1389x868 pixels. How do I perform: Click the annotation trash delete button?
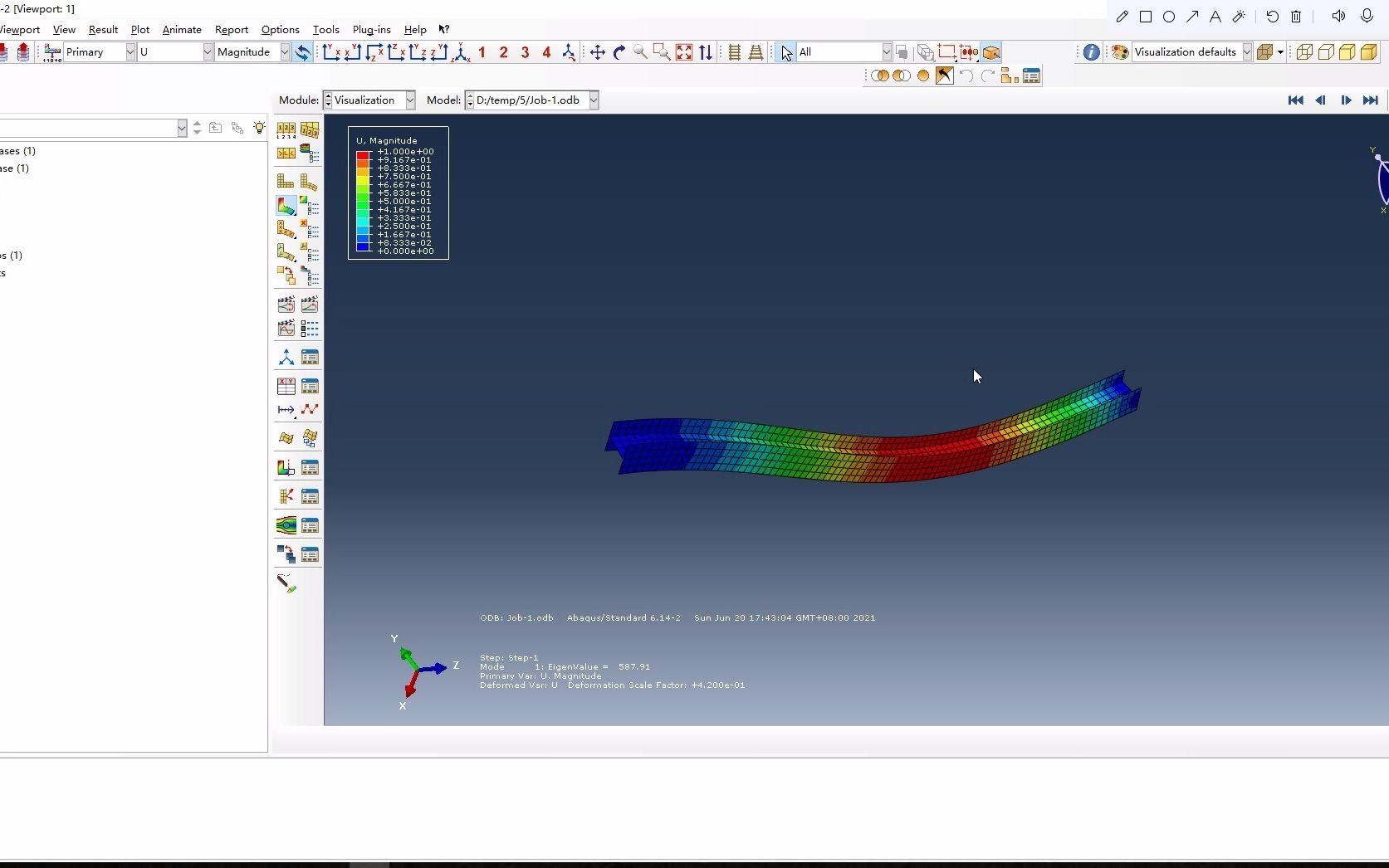(x=1296, y=16)
